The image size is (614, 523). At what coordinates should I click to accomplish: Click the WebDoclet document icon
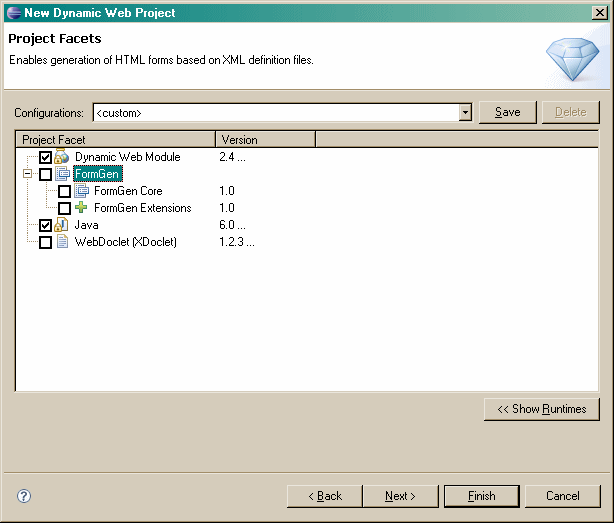[x=62, y=242]
